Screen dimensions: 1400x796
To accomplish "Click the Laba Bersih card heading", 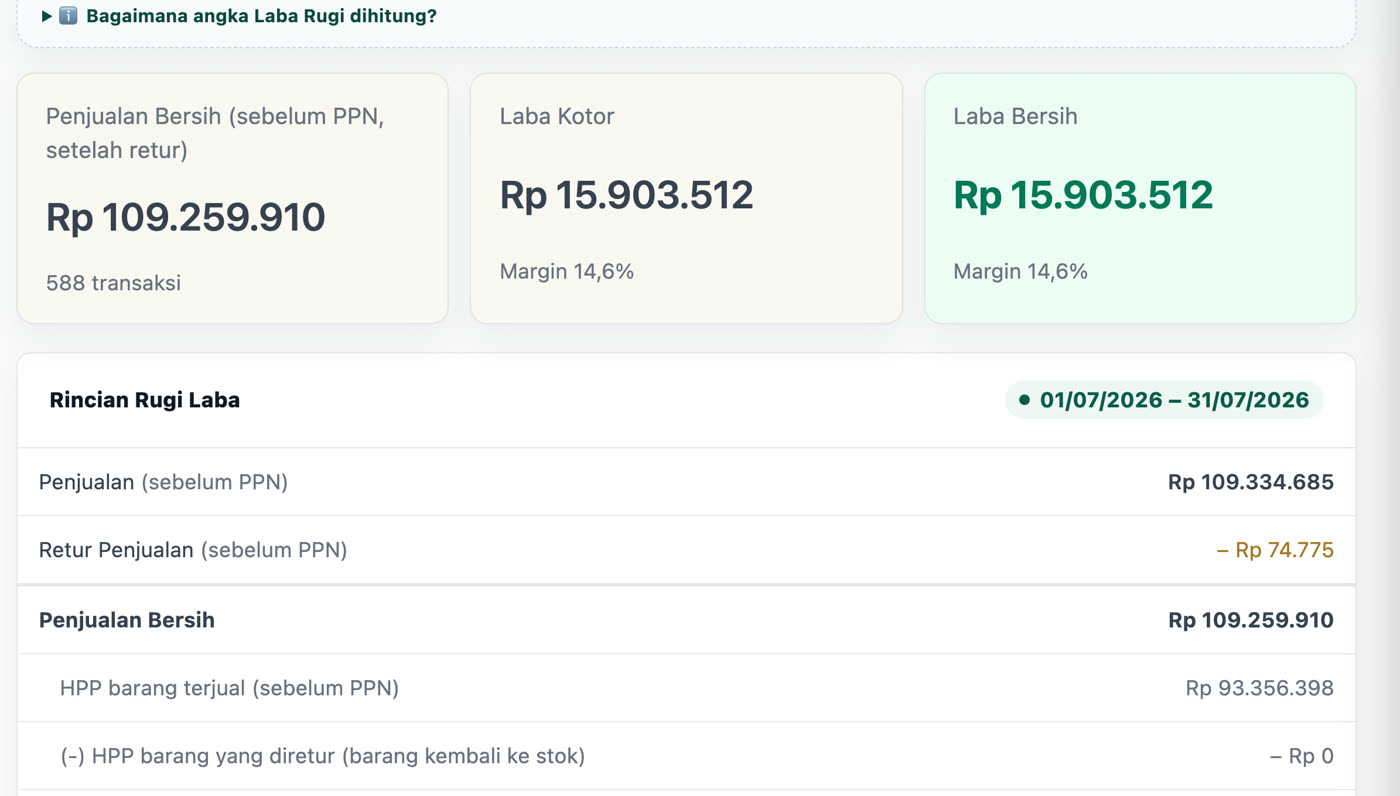I will (1015, 116).
